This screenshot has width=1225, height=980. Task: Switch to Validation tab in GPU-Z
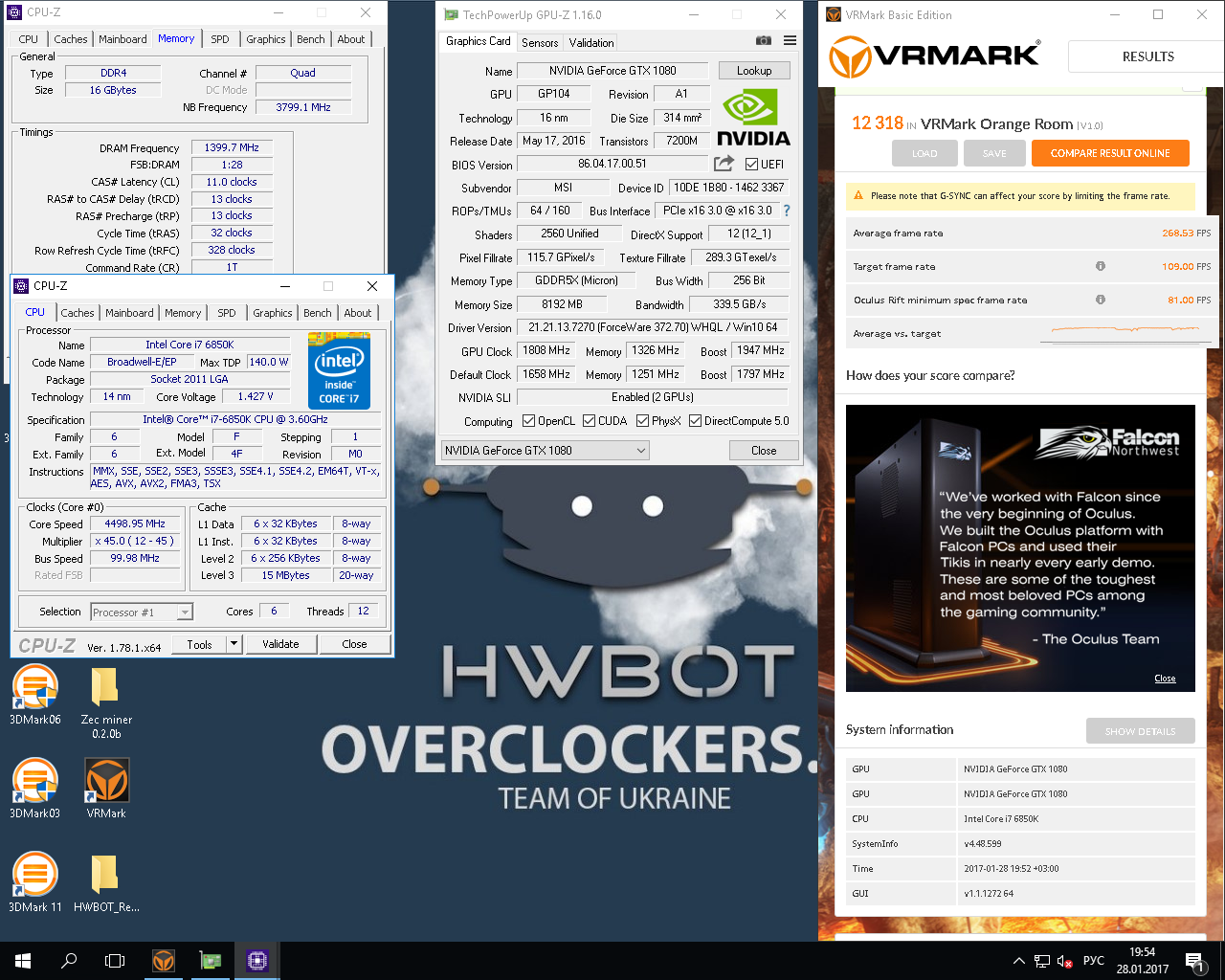point(591,43)
